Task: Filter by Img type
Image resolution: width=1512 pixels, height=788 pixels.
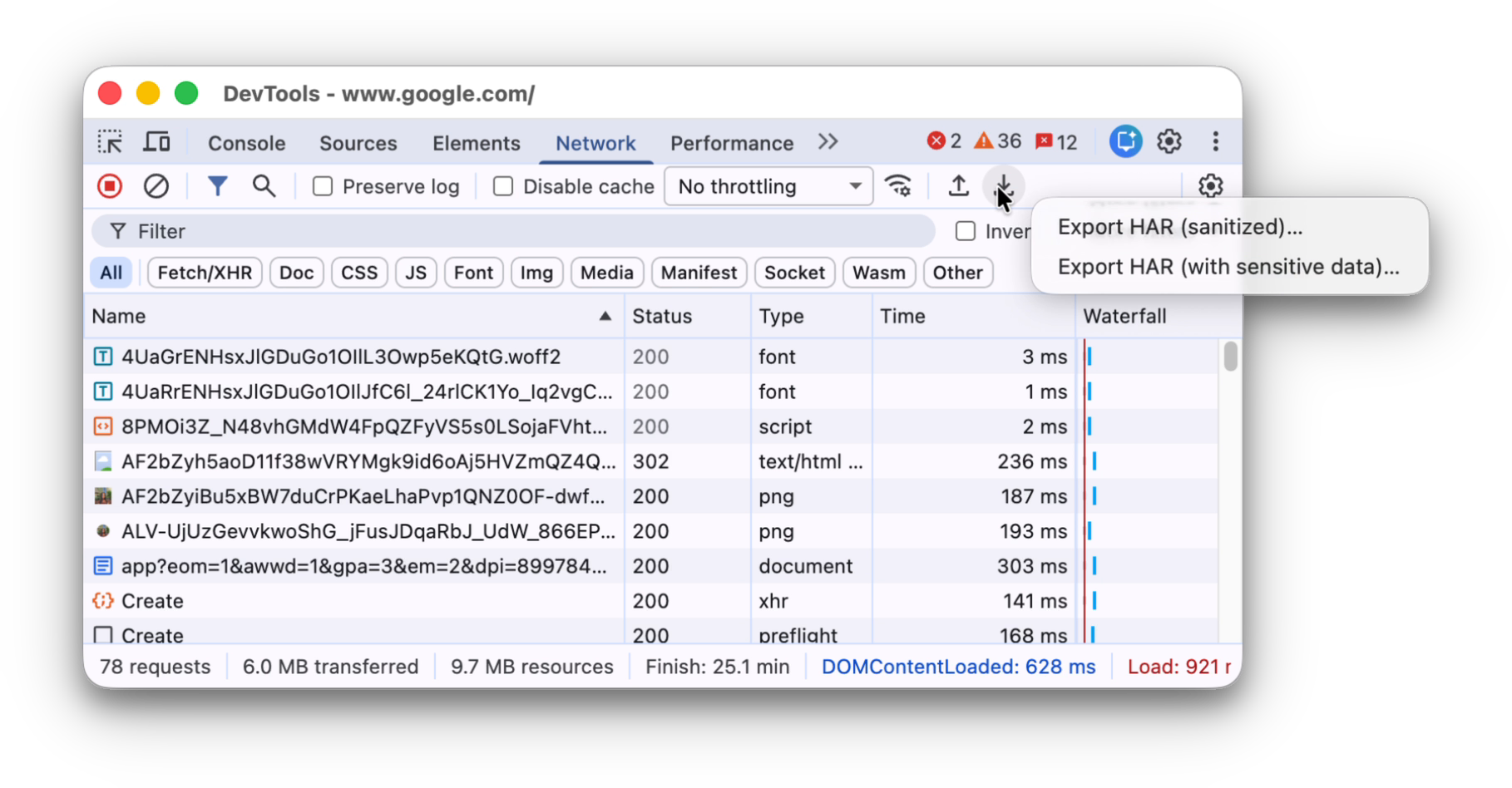Action: point(536,273)
